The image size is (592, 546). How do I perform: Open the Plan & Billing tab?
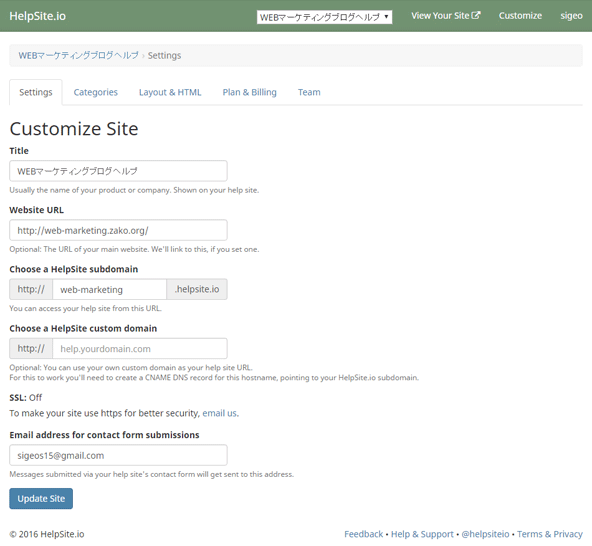click(249, 92)
